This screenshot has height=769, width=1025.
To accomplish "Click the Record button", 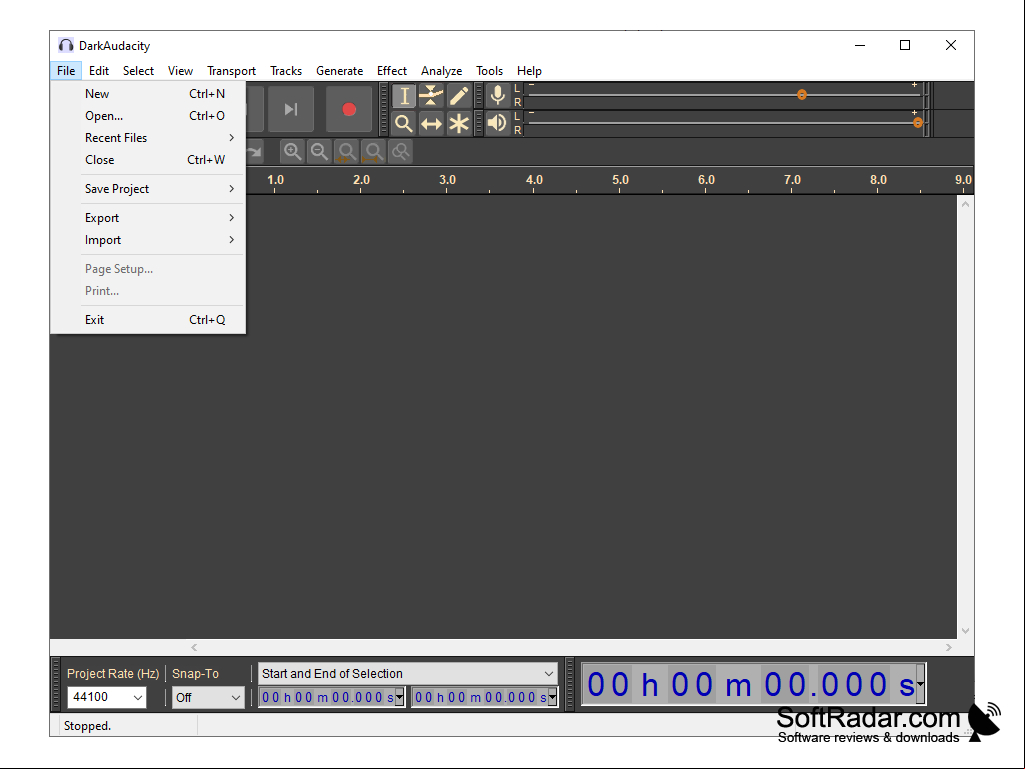I will tap(349, 109).
